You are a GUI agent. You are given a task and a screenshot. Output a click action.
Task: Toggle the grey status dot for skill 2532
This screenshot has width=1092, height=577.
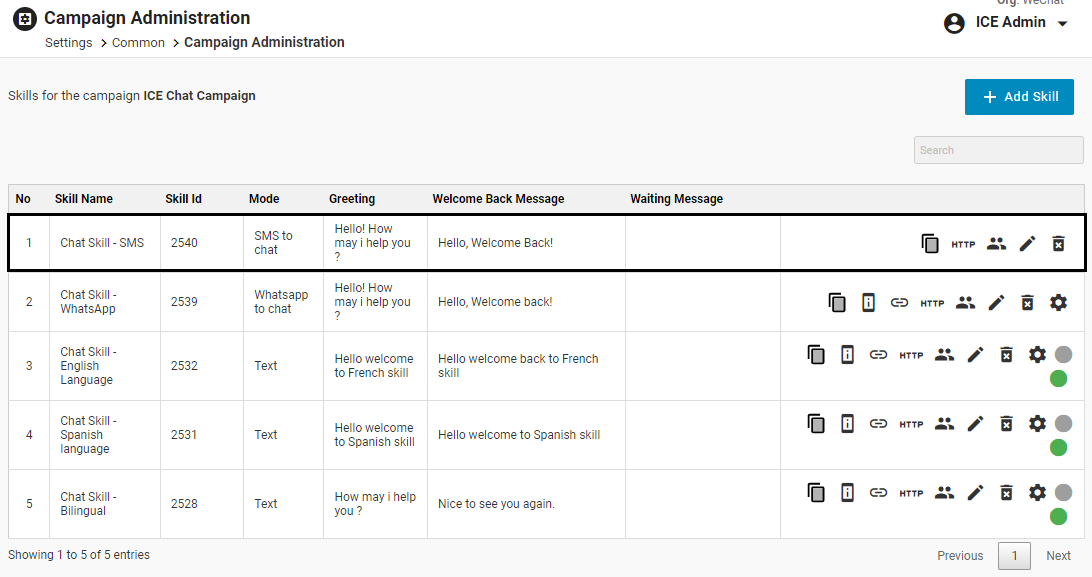point(1062,354)
